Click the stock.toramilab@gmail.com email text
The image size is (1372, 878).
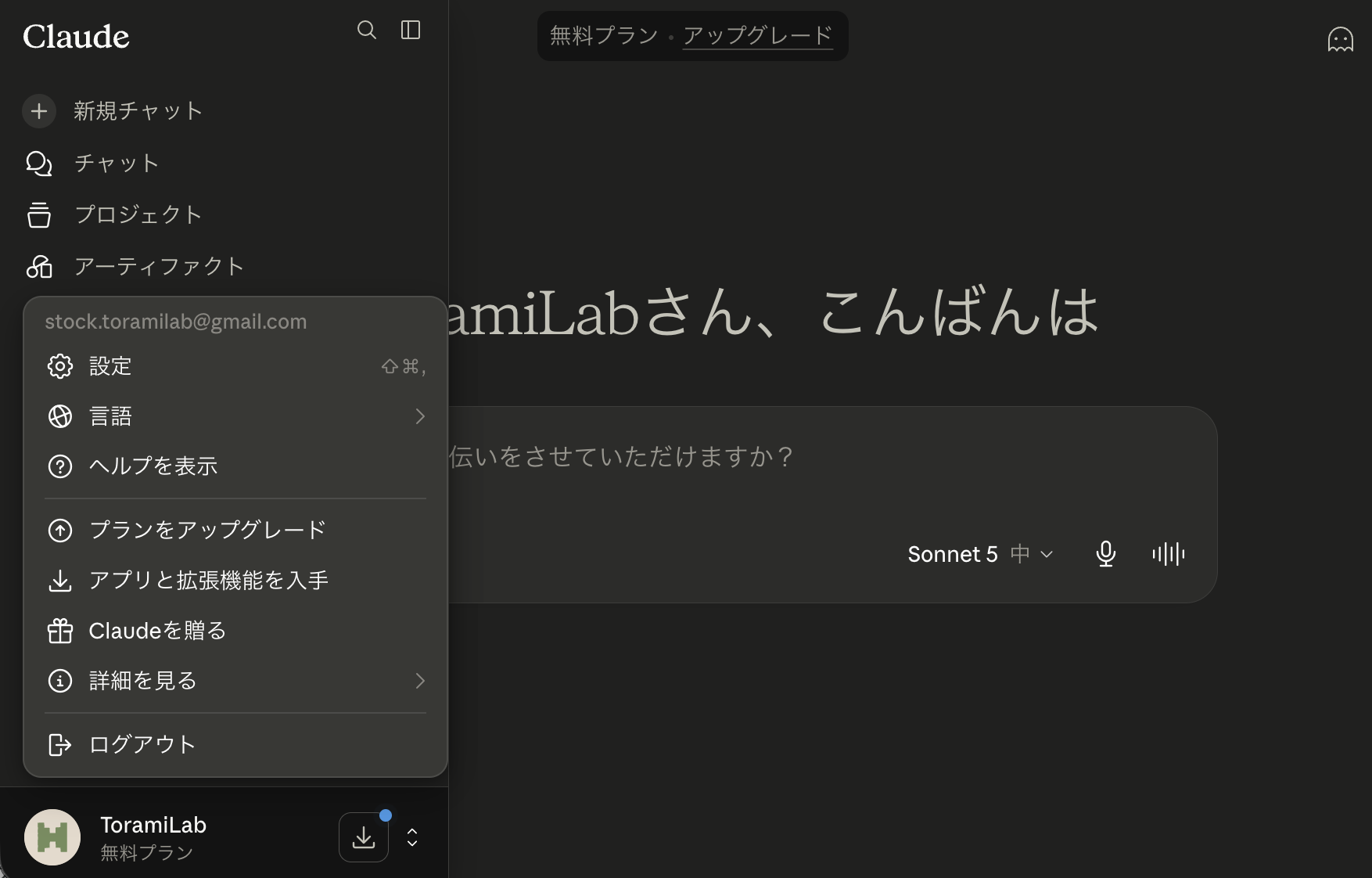coord(176,322)
